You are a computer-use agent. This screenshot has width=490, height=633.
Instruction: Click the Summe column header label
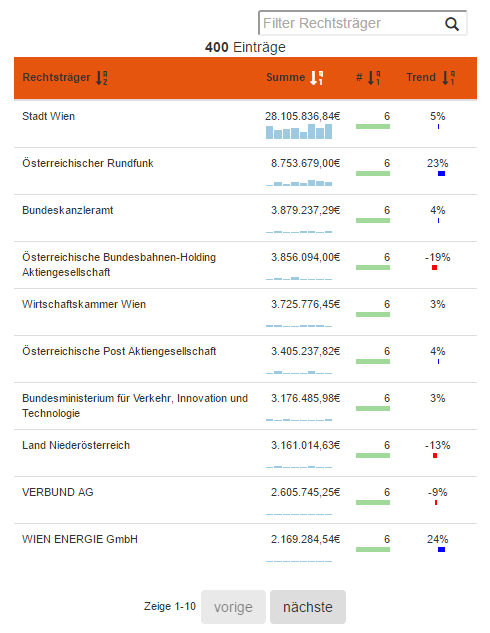coord(285,78)
